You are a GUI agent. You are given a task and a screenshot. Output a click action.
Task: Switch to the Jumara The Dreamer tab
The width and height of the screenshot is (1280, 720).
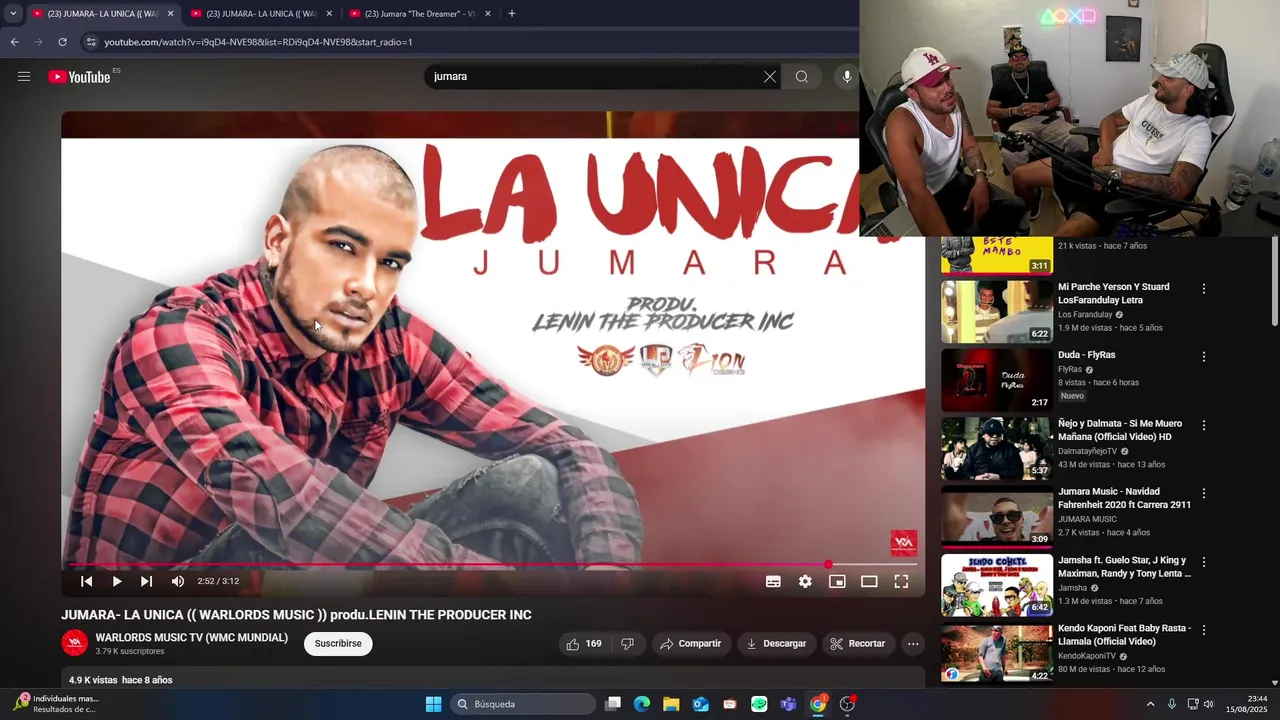(420, 14)
